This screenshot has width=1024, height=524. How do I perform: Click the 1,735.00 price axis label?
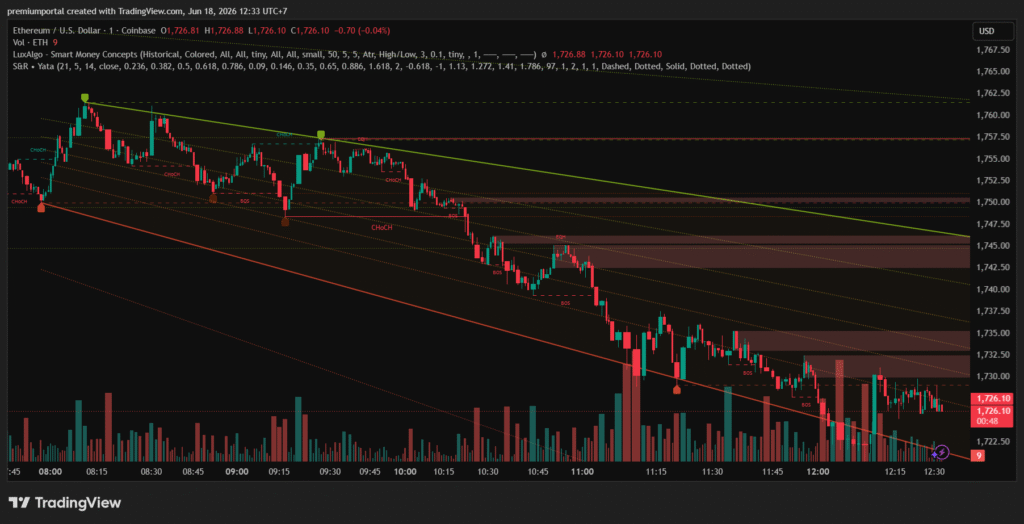coord(993,333)
